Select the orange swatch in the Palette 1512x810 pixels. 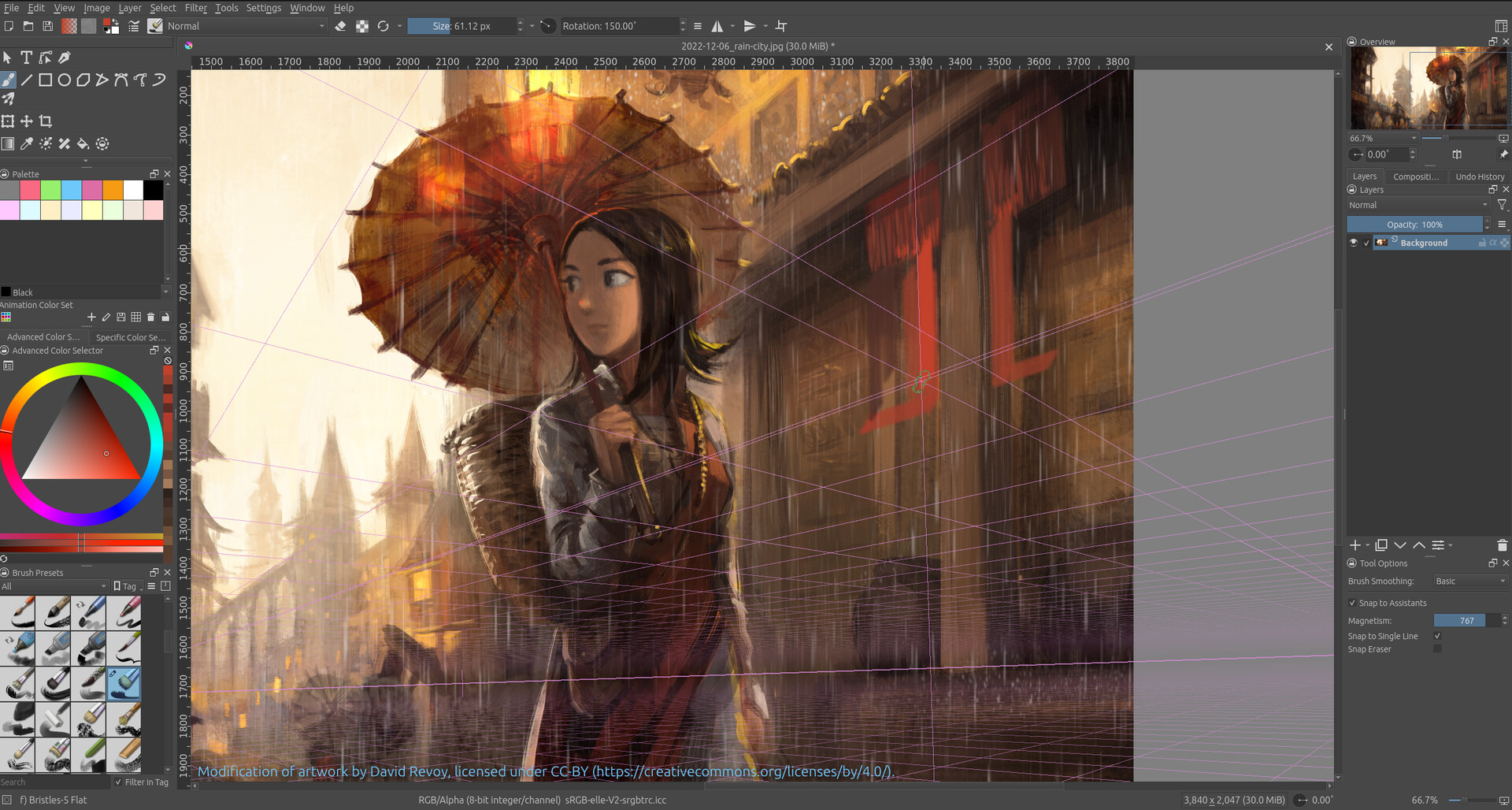point(112,190)
